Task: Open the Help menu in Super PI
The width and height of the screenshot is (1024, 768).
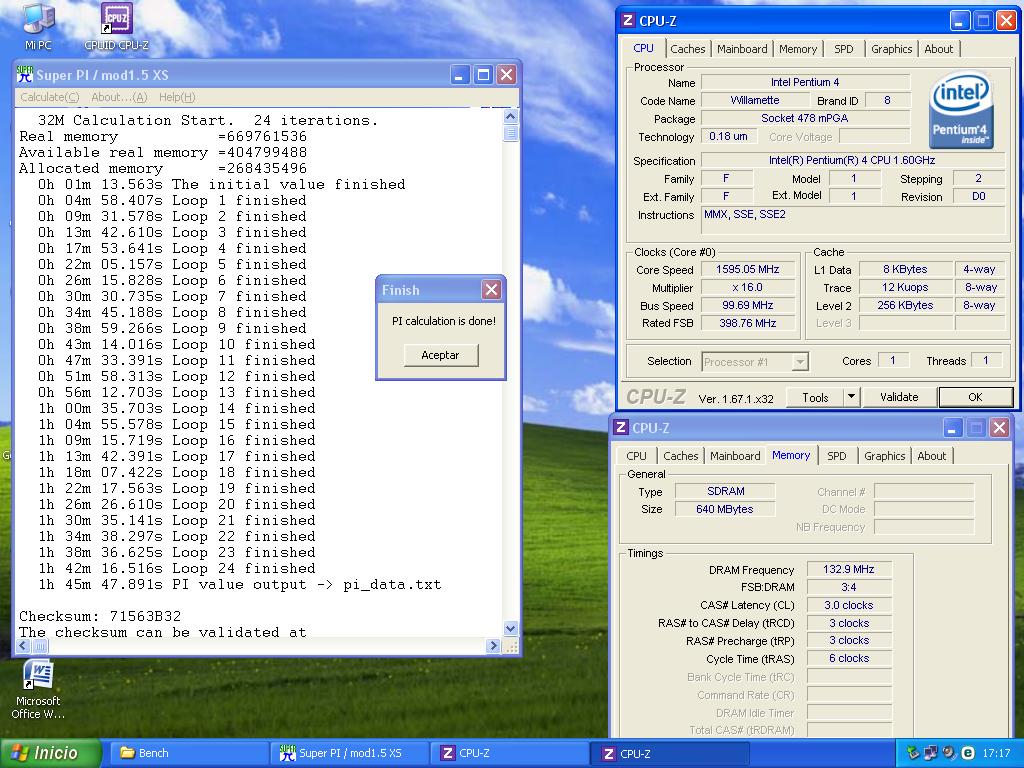Action: (x=177, y=97)
